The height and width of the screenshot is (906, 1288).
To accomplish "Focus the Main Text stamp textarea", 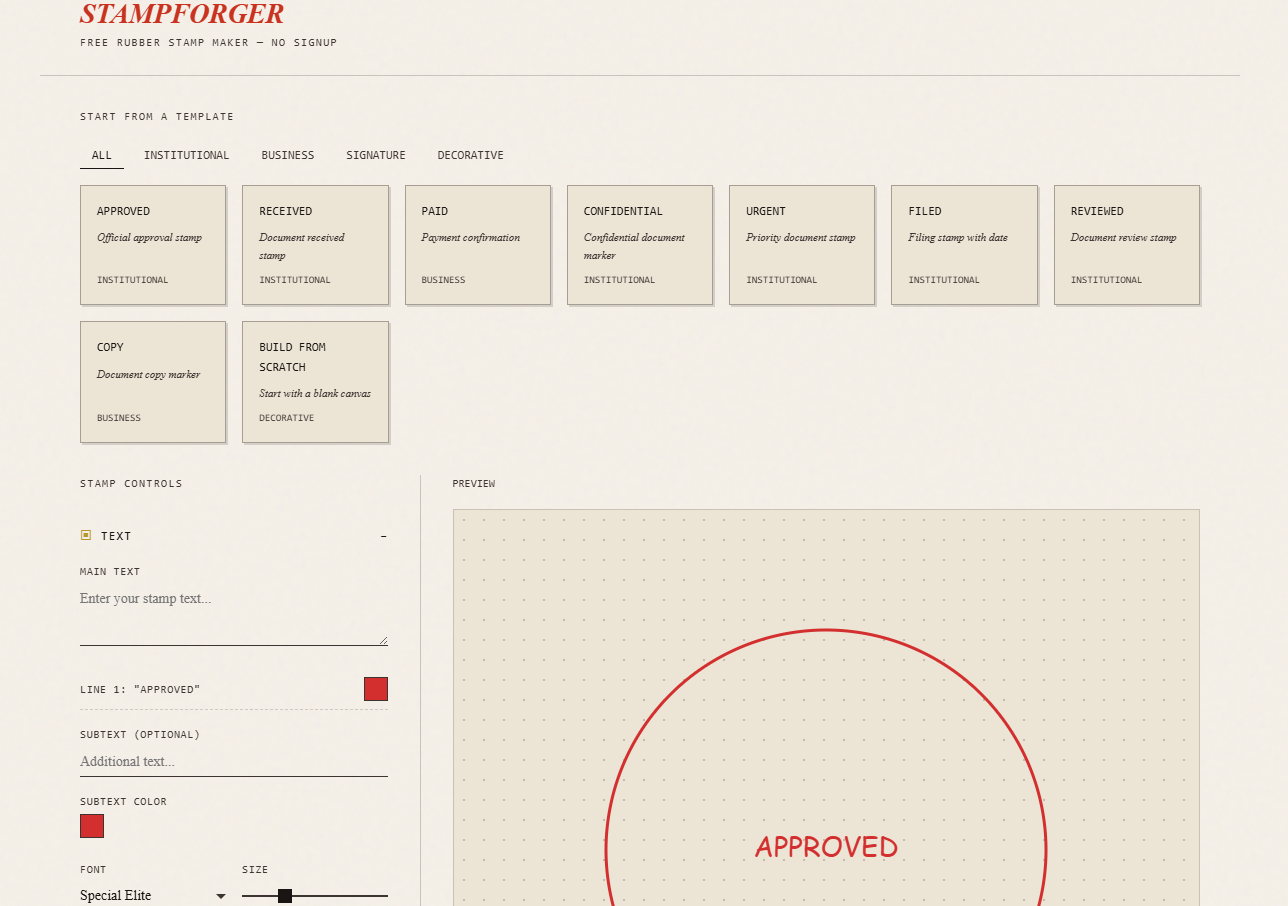I will (x=234, y=616).
